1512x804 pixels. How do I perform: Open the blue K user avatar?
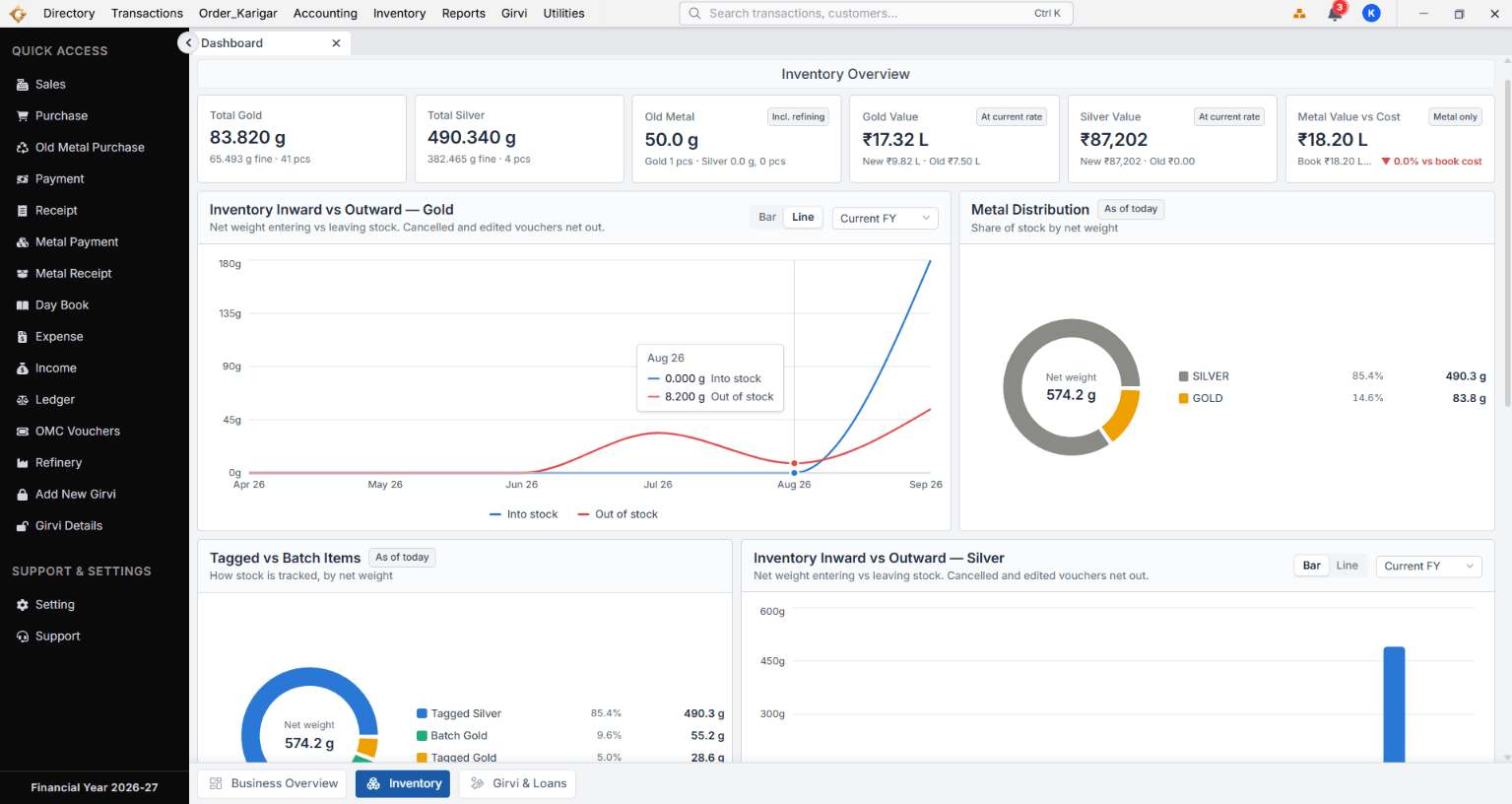coord(1371,13)
